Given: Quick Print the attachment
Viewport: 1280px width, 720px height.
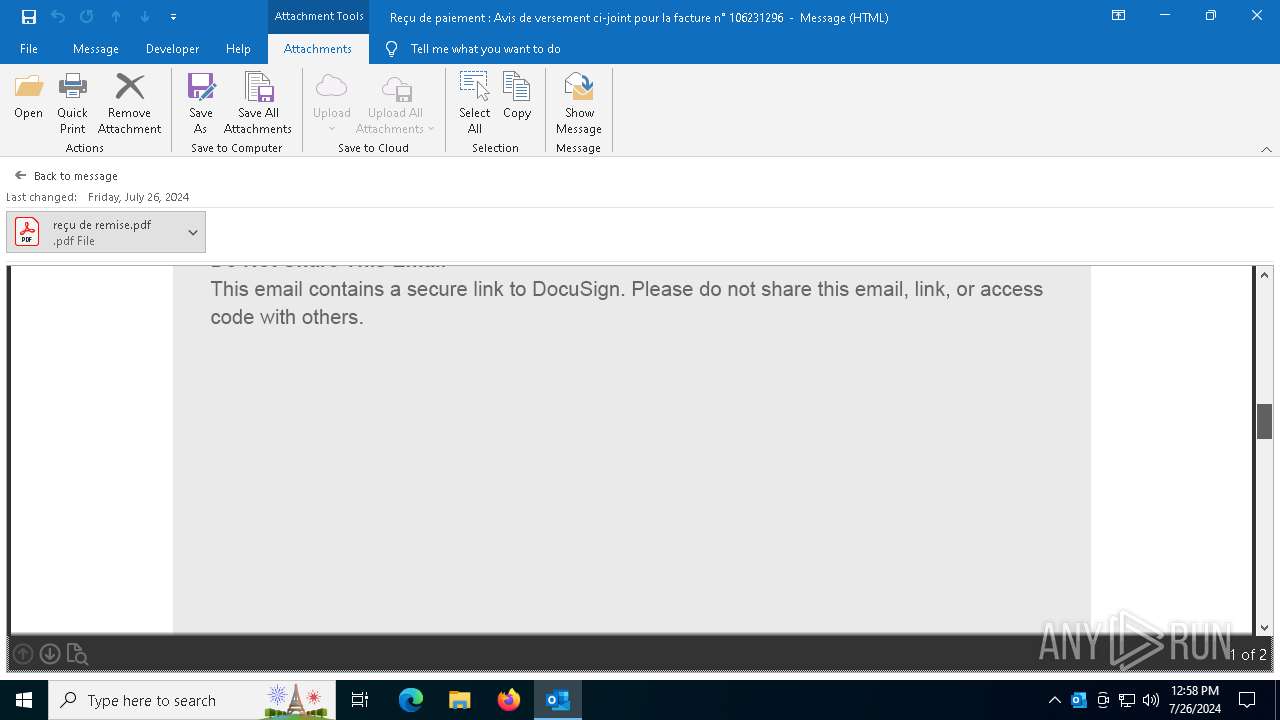Looking at the screenshot, I should [x=72, y=103].
